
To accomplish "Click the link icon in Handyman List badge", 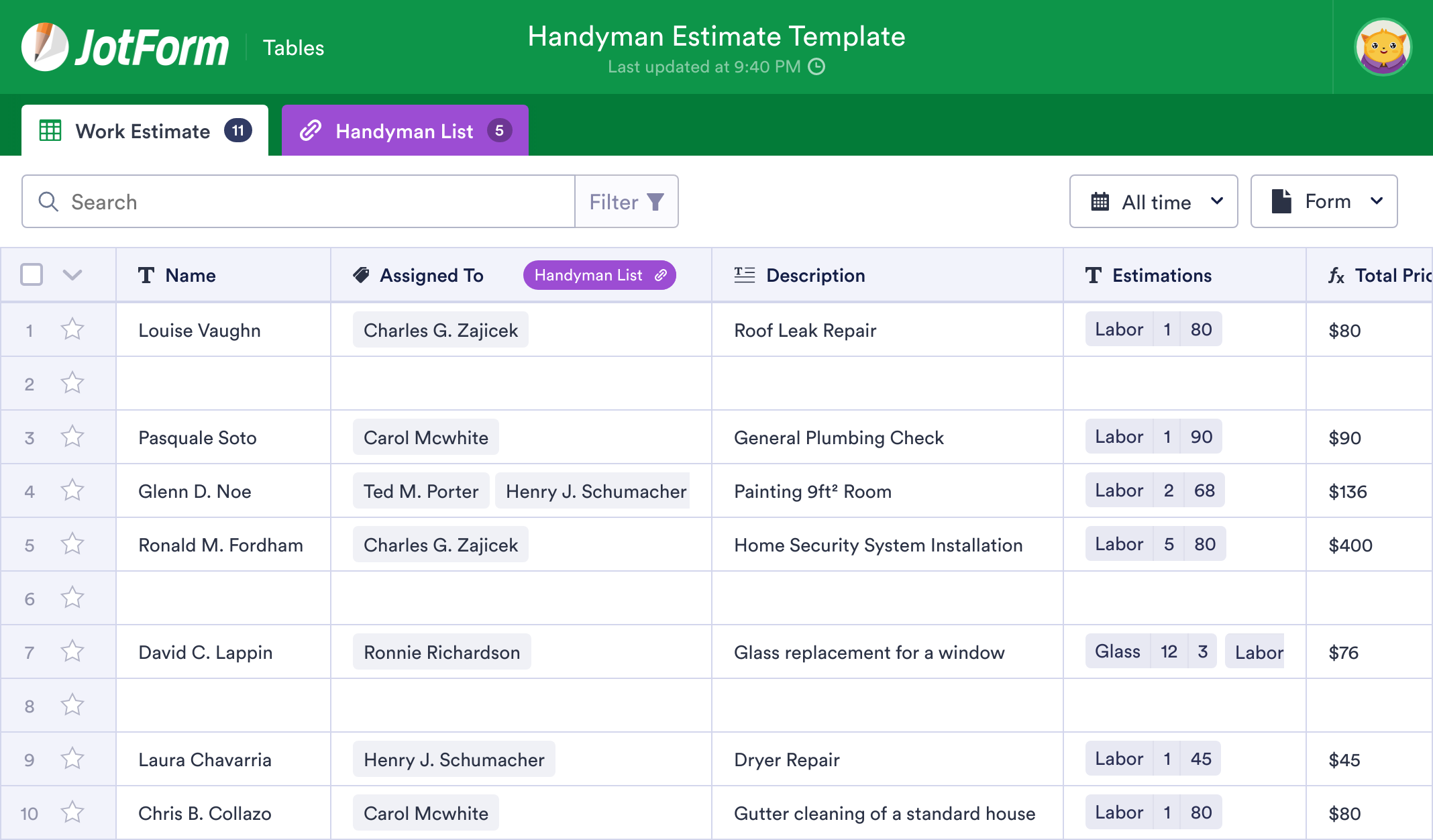I will (661, 275).
